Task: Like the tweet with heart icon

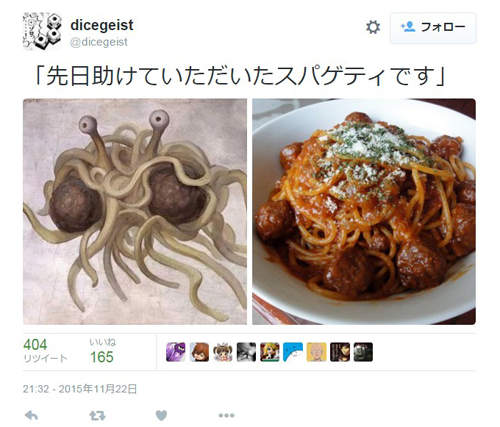Action: (x=161, y=416)
